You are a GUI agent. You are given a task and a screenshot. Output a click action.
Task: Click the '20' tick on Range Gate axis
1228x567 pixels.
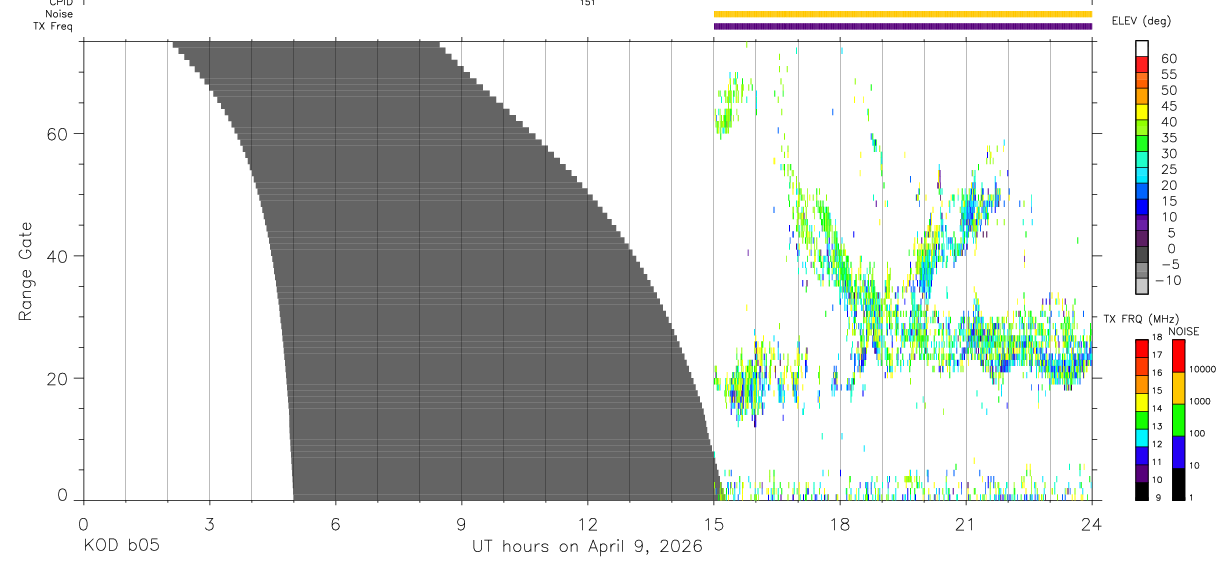[x=58, y=379]
